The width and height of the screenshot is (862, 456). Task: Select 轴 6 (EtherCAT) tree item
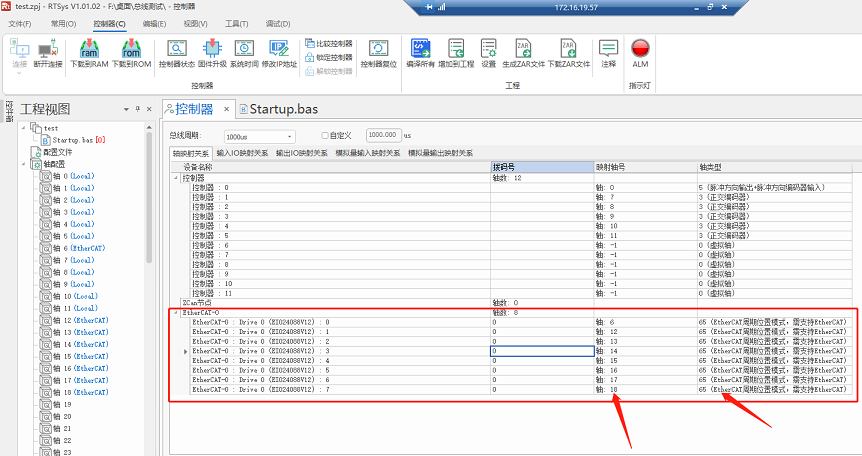coord(73,248)
